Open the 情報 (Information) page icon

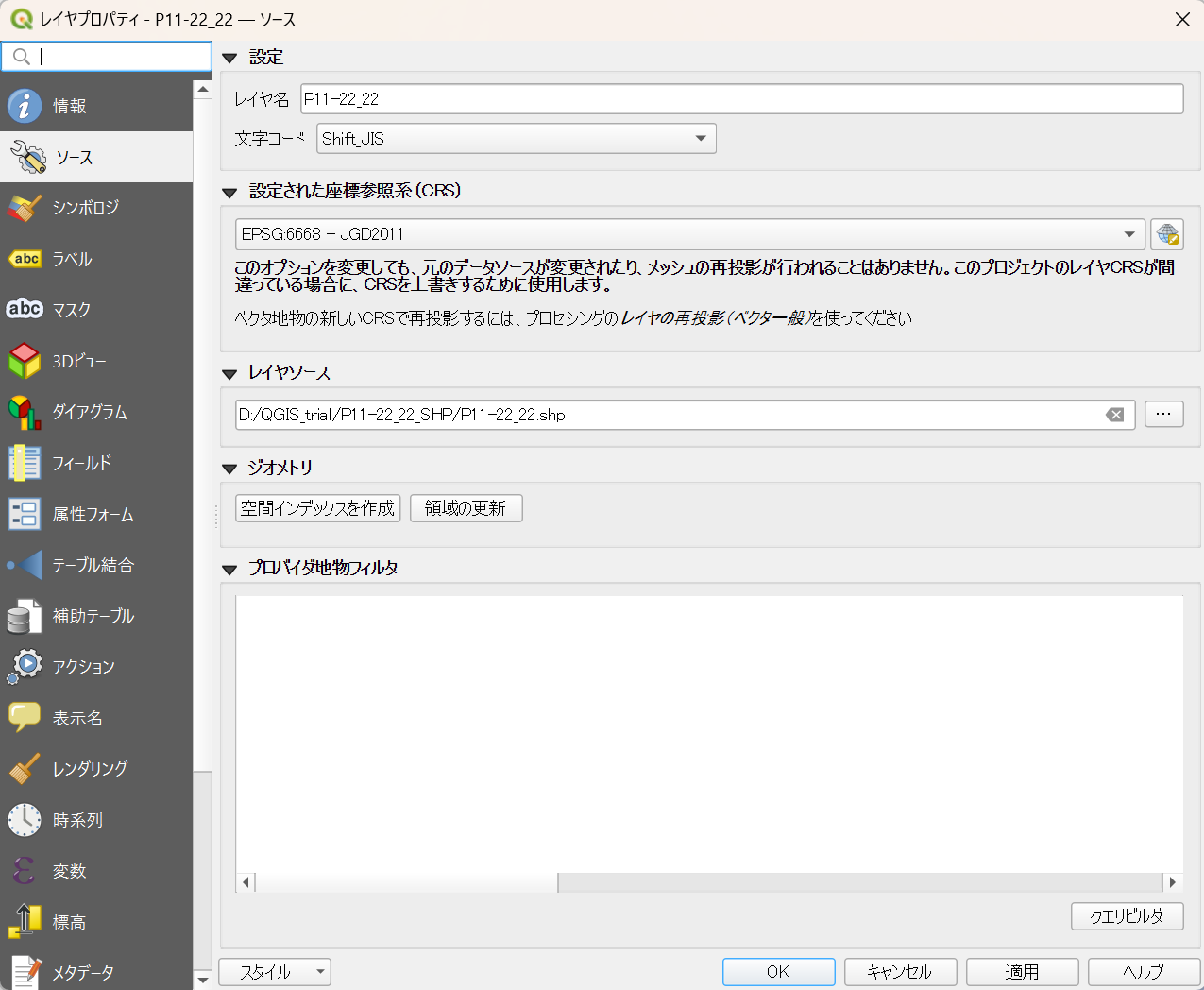pyautogui.click(x=25, y=106)
